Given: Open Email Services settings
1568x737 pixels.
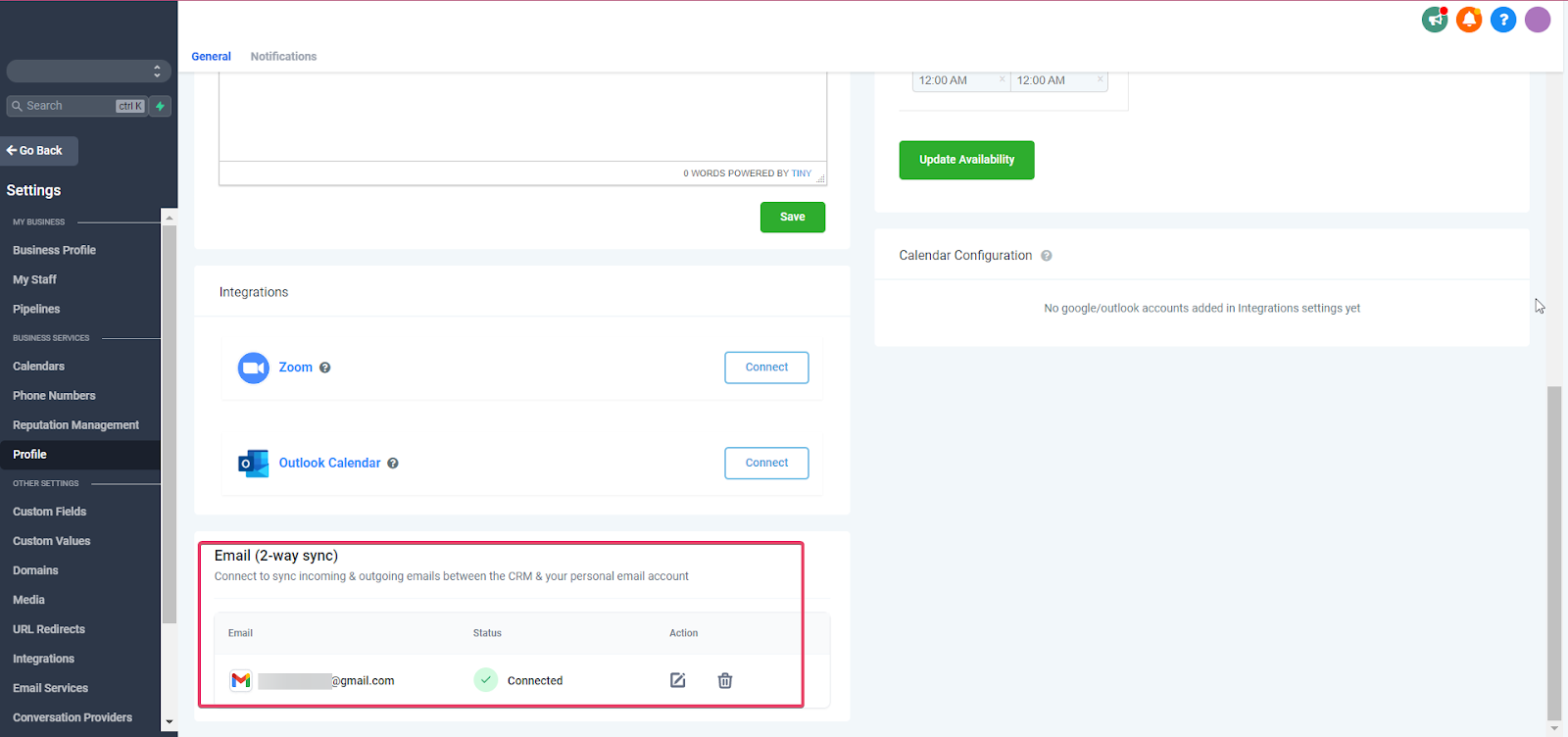Looking at the screenshot, I should 50,688.
